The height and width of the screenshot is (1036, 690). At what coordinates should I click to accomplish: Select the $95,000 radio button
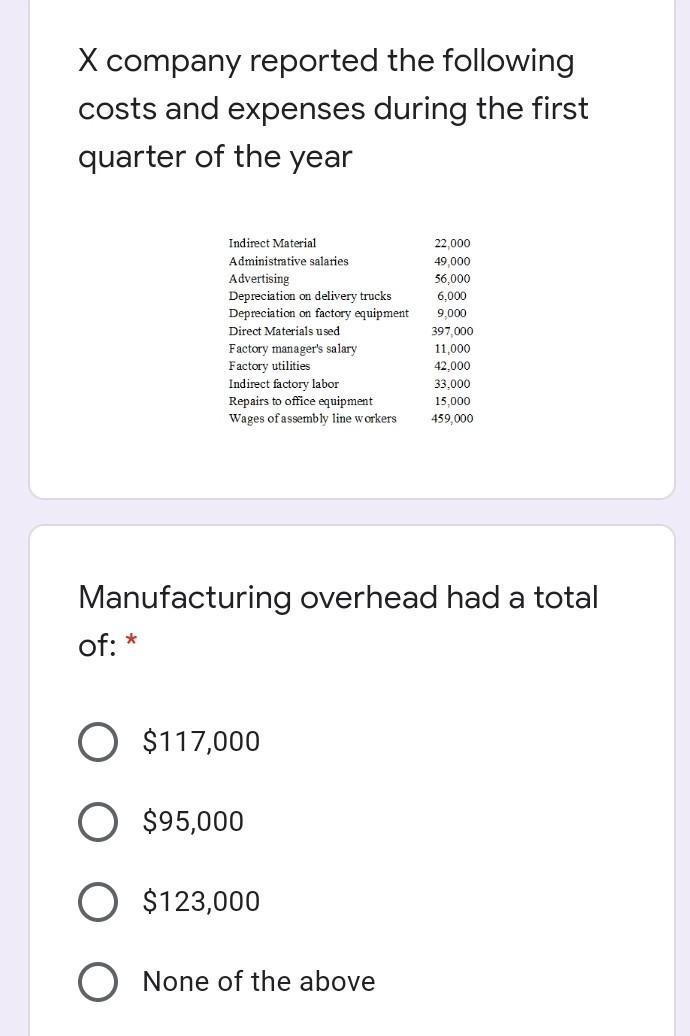pos(98,822)
